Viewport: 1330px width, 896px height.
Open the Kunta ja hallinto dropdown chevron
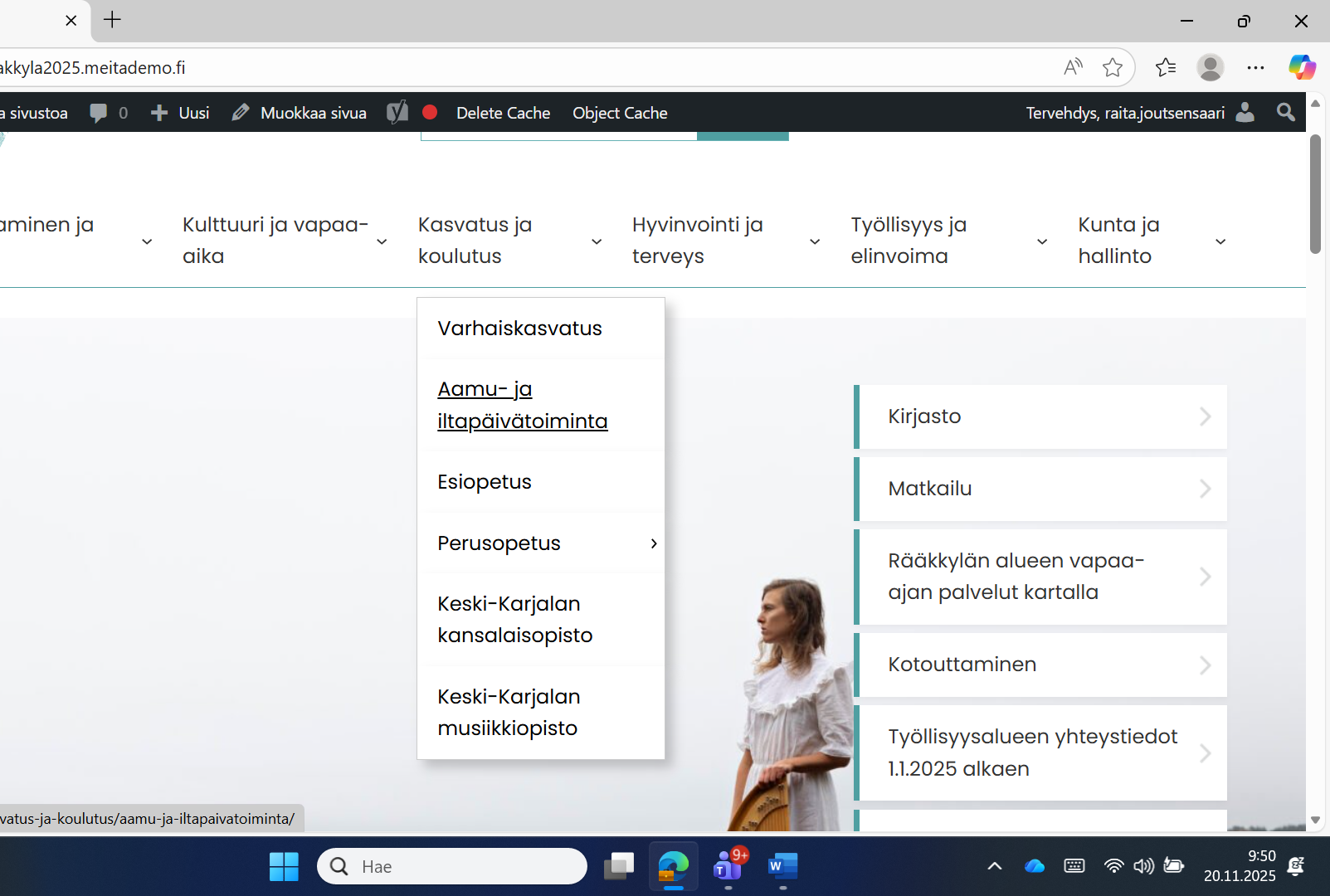coord(1220,241)
